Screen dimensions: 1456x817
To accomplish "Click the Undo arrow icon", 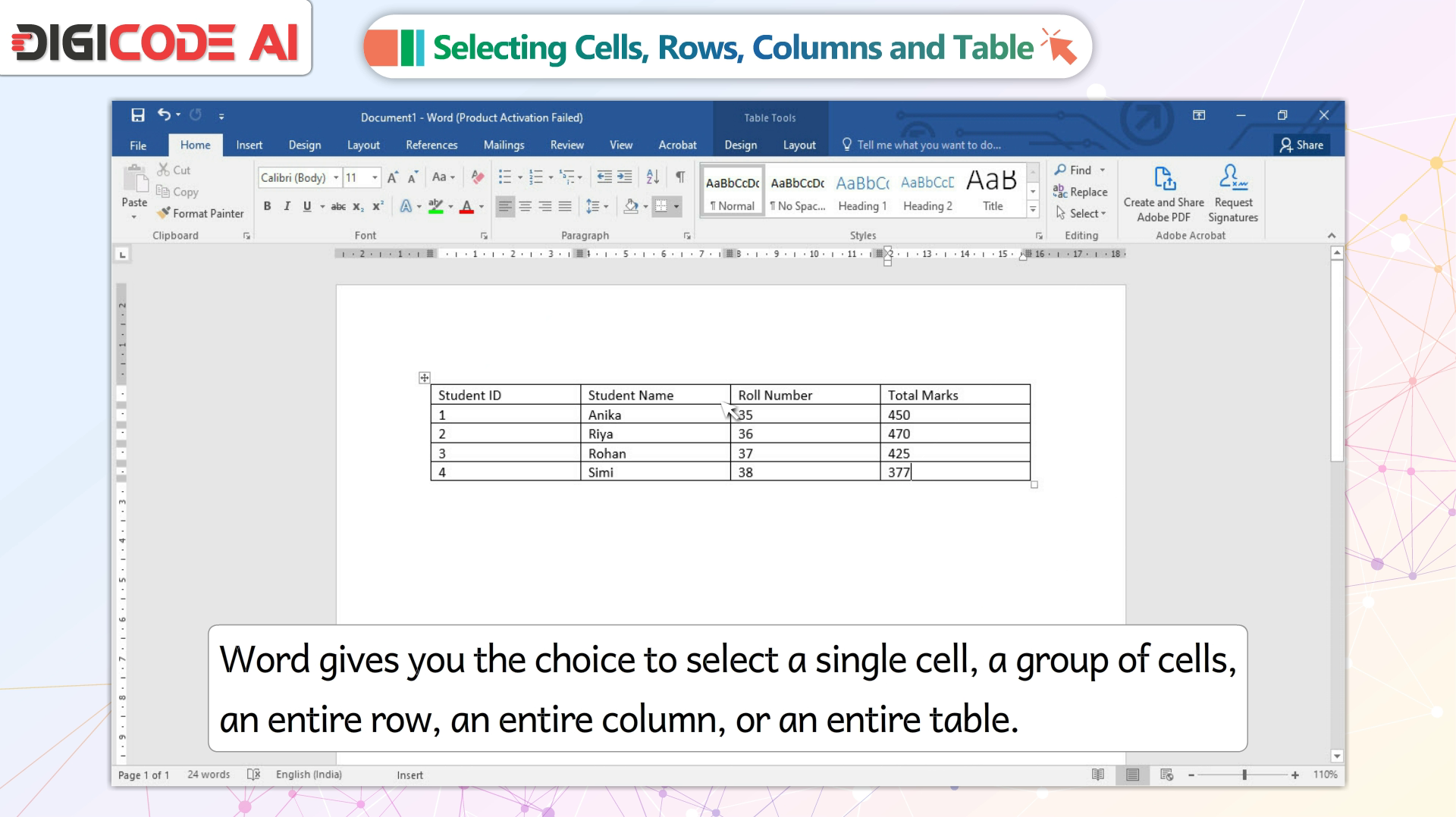I will (x=164, y=114).
